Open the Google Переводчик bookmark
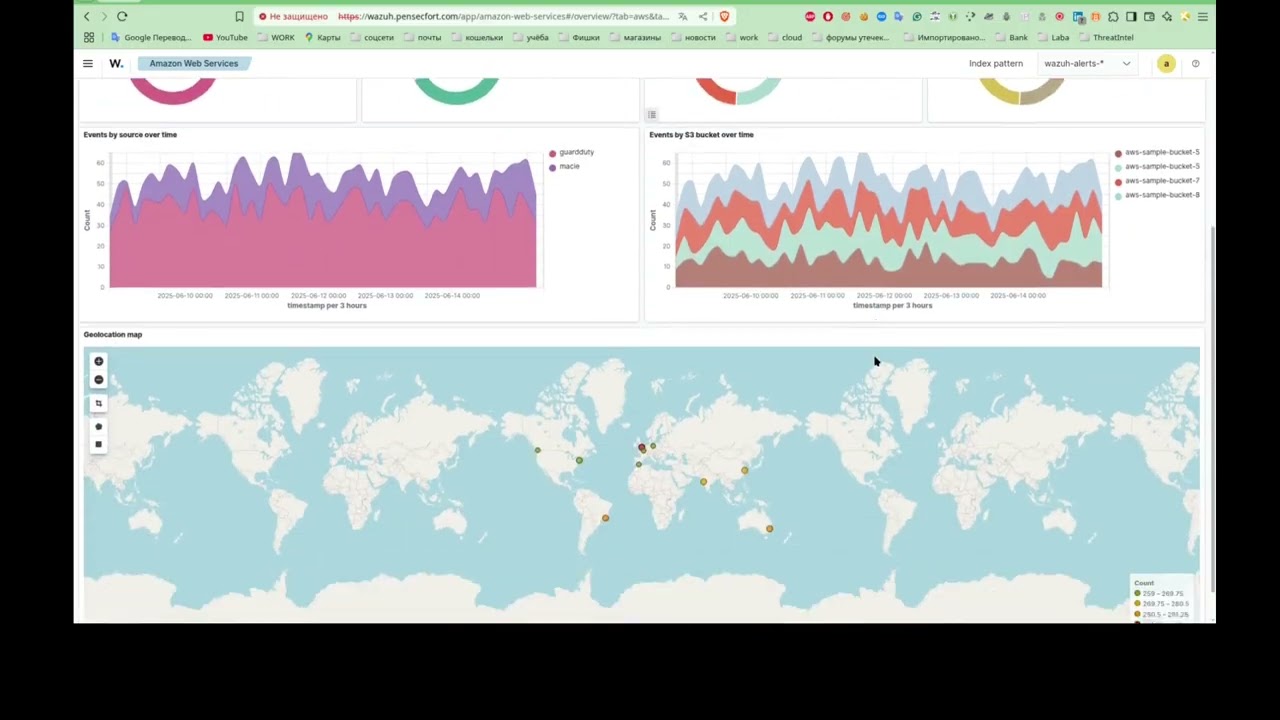Image resolution: width=1280 pixels, height=720 pixels. (150, 37)
